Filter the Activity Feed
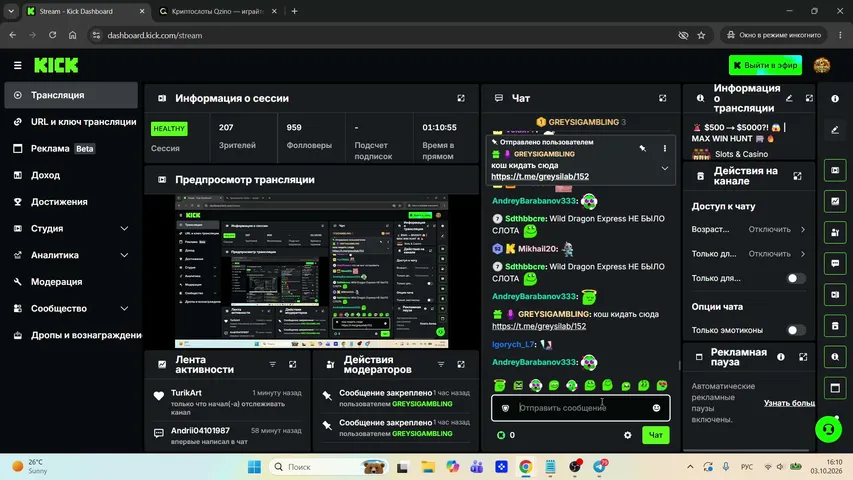The image size is (853, 480). tap(273, 365)
